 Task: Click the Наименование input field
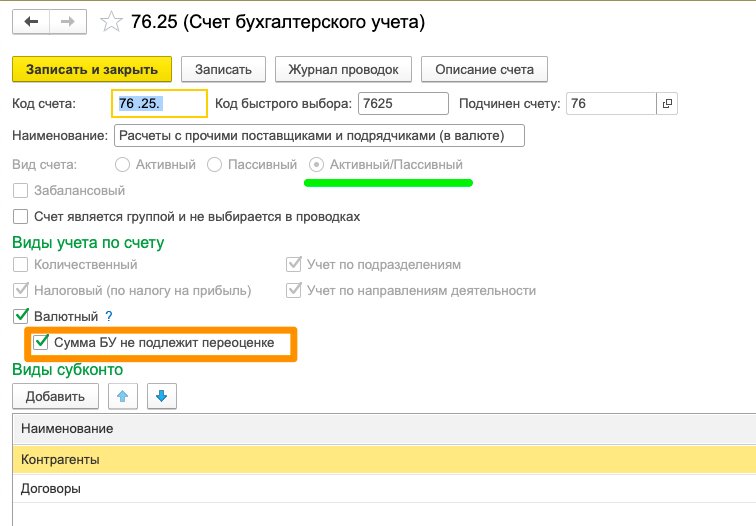319,135
